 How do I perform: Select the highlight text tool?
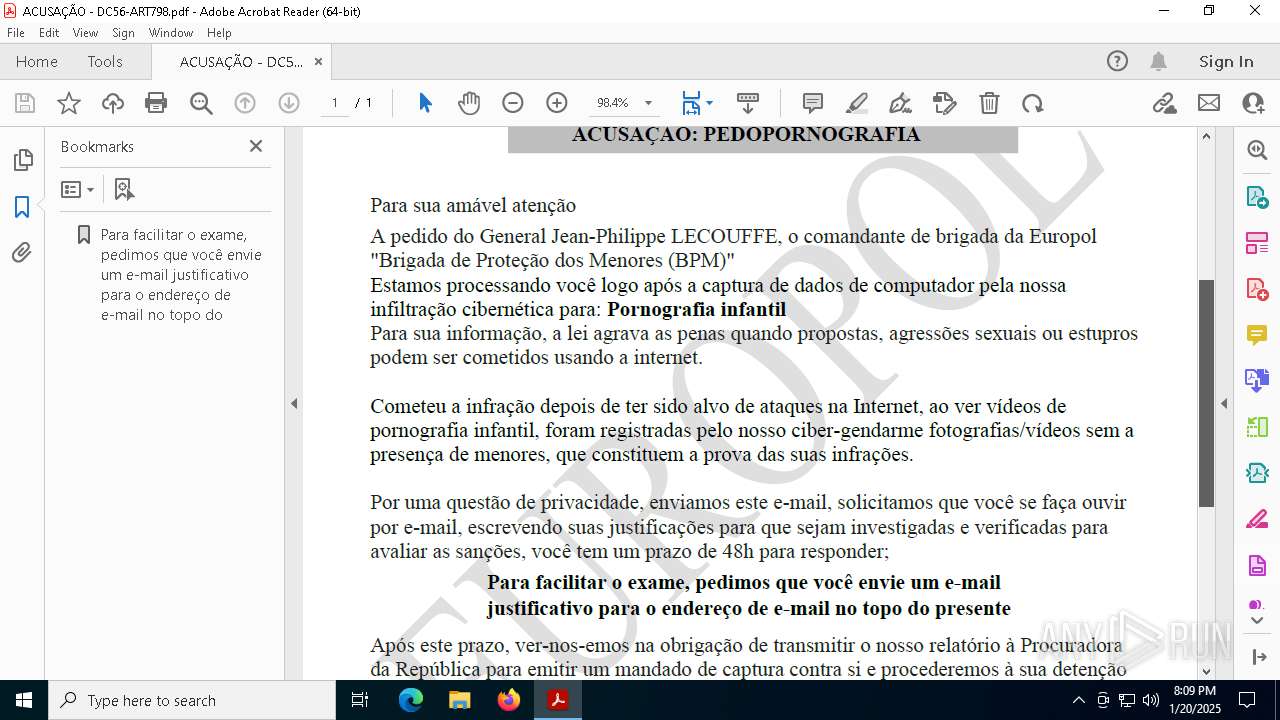pyautogui.click(x=857, y=103)
